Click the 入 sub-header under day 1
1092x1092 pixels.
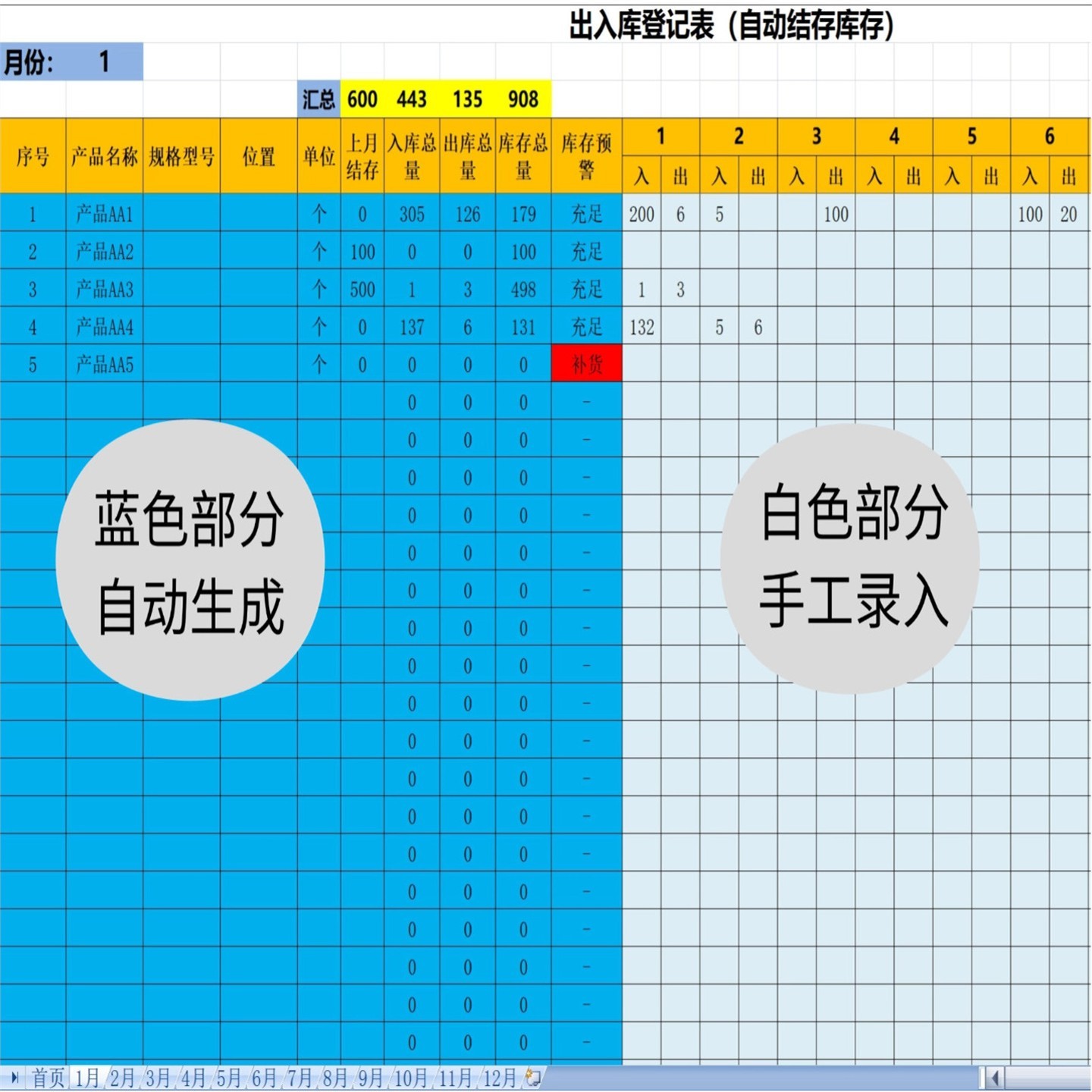point(642,175)
